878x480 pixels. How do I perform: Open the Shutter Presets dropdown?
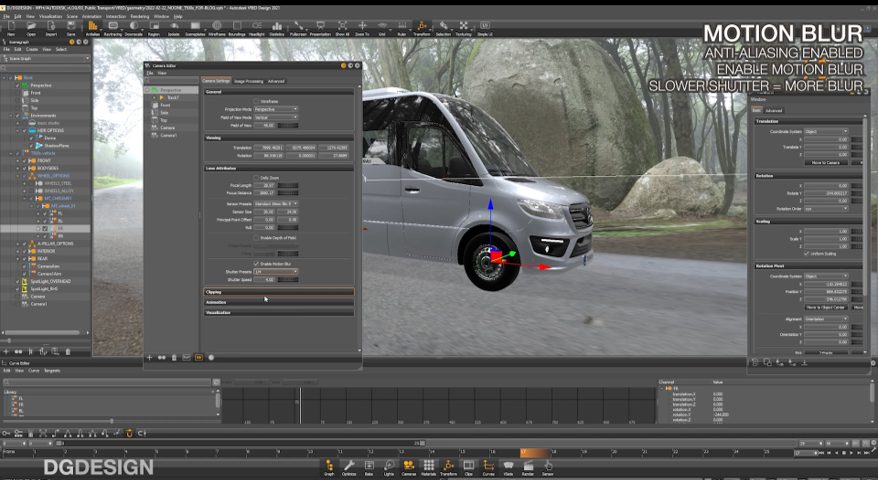275,271
